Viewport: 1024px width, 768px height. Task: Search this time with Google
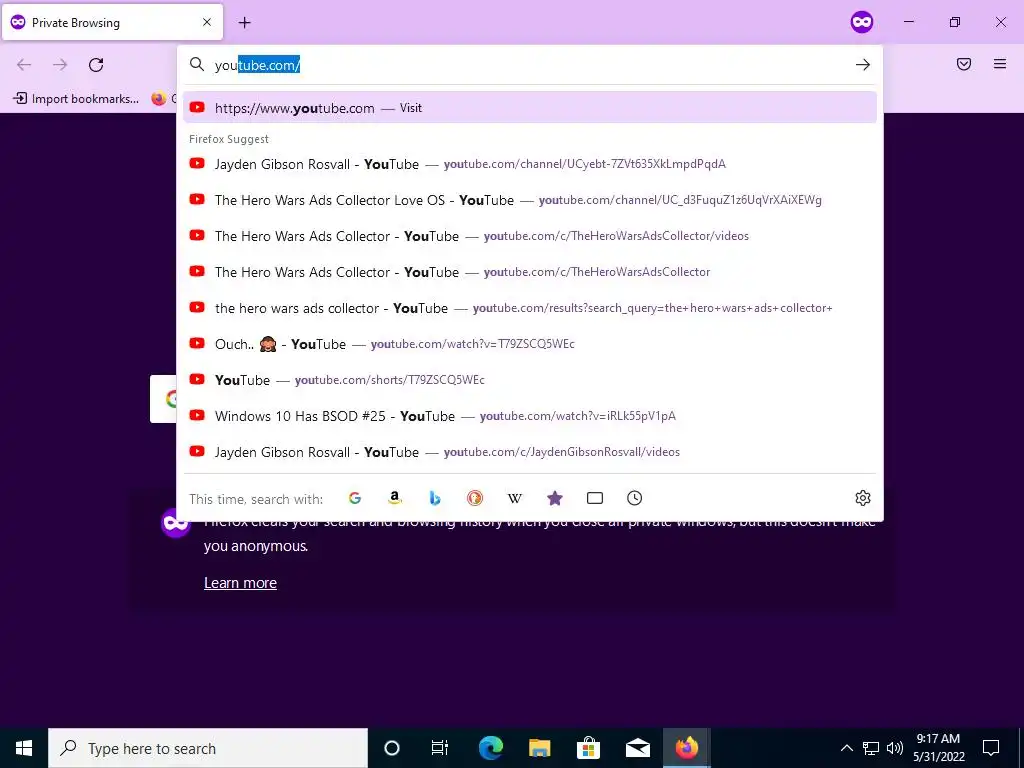pyautogui.click(x=355, y=498)
